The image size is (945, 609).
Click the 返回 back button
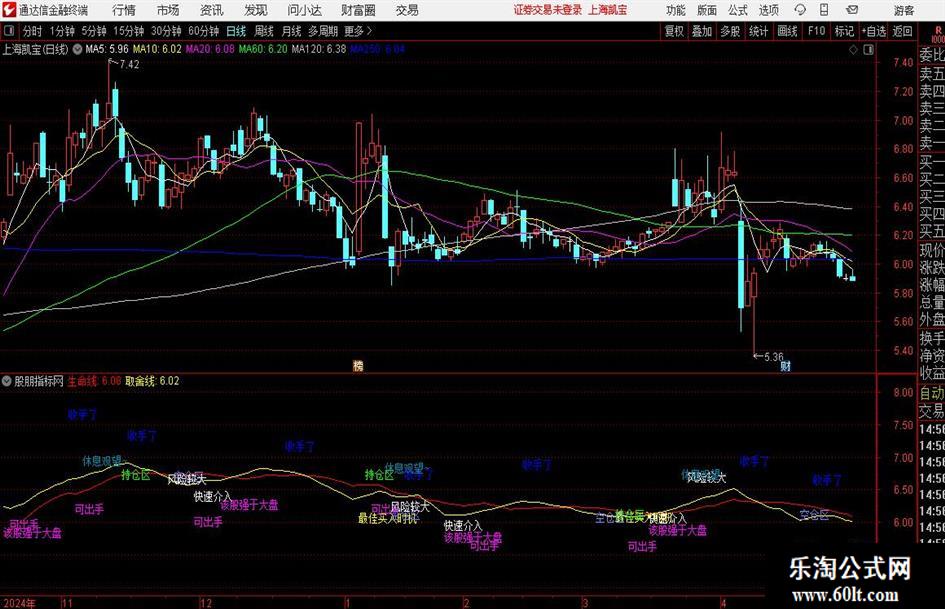902,31
